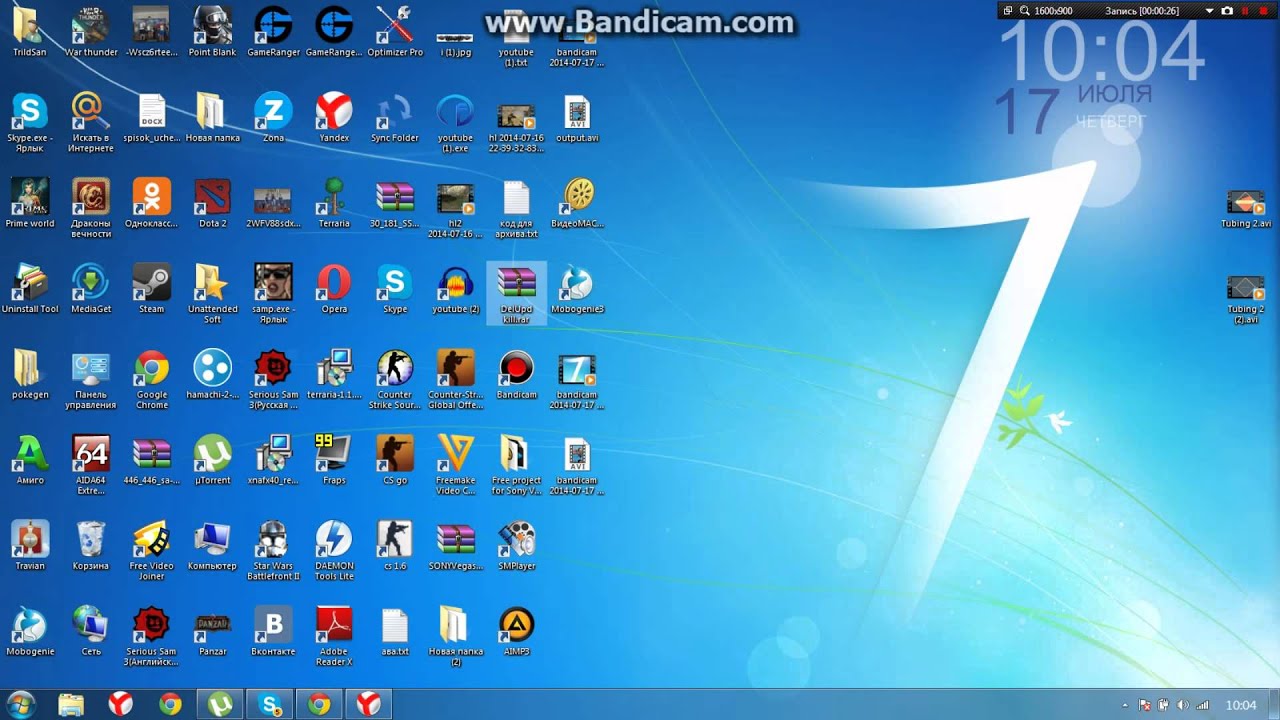
Task: Switch to Skype in the taskbar
Action: pyautogui.click(x=270, y=704)
